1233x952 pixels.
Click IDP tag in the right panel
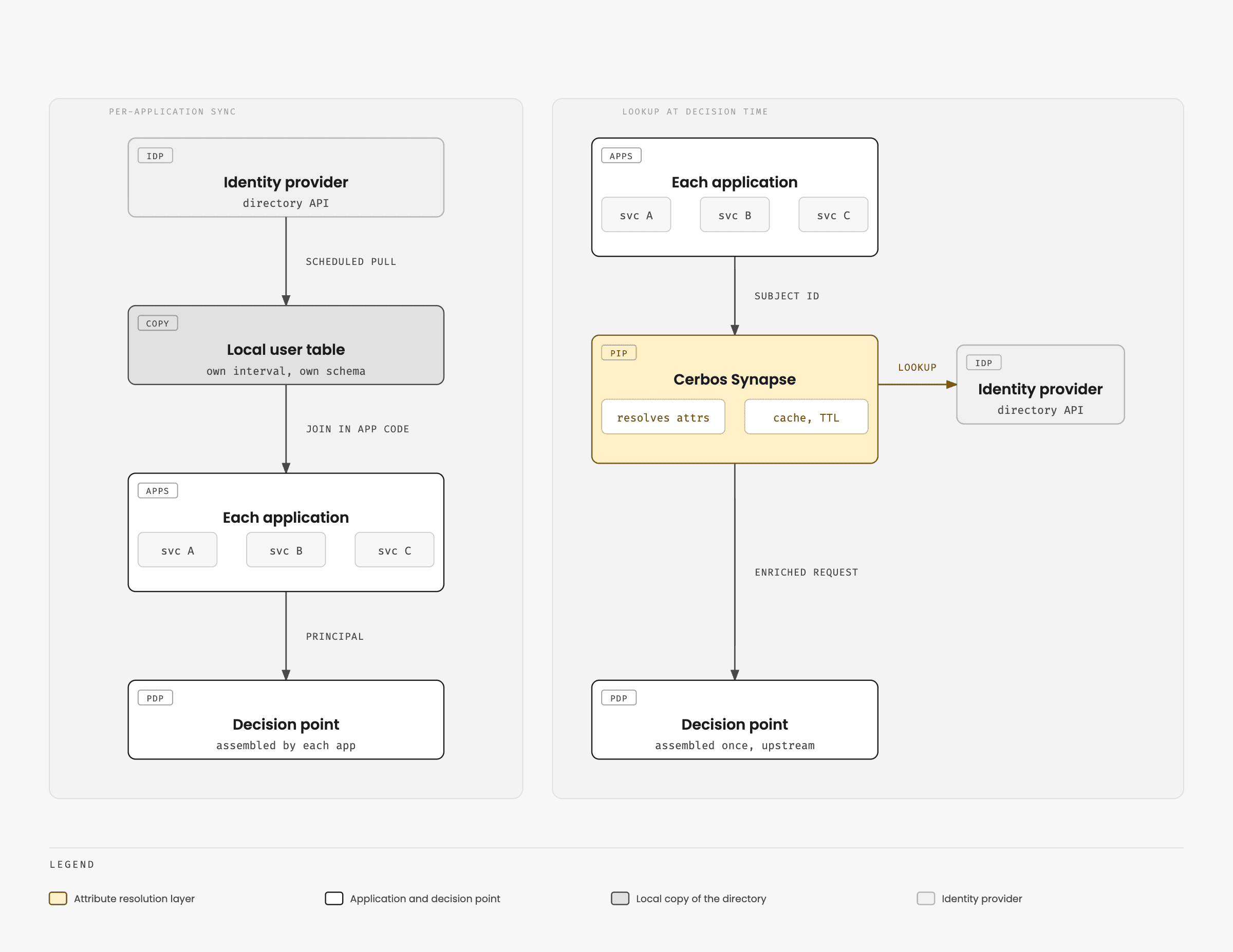click(983, 363)
